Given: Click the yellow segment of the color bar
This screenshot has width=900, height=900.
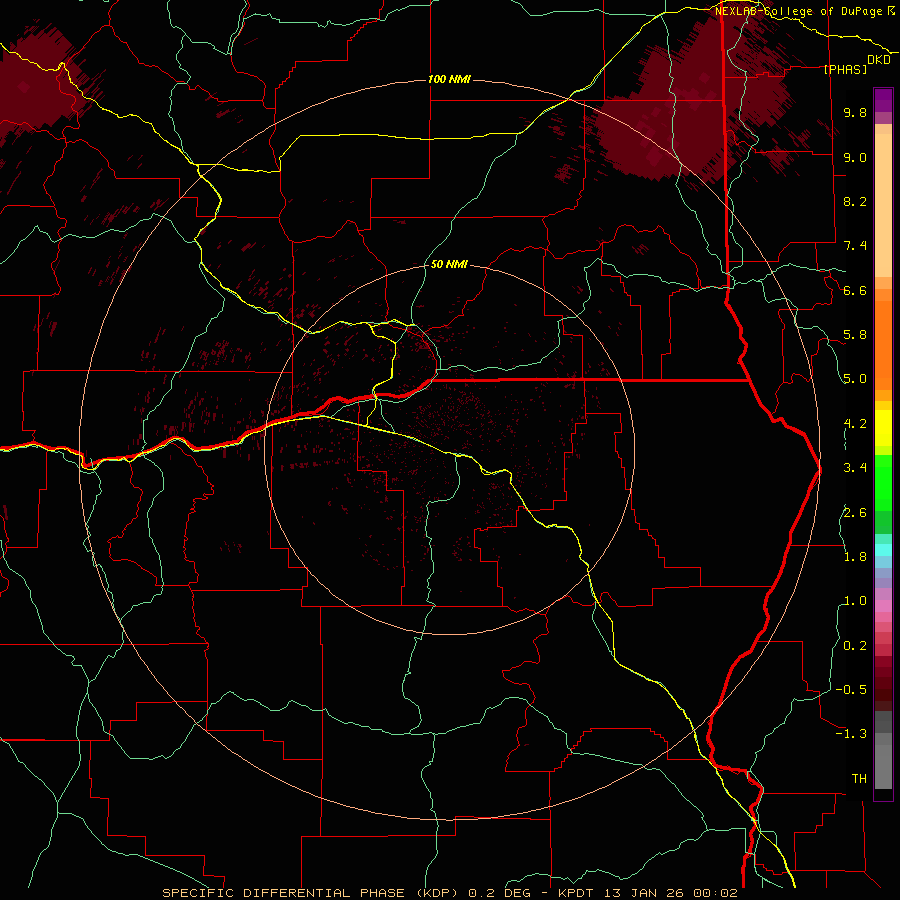Looking at the screenshot, I should point(883,428).
